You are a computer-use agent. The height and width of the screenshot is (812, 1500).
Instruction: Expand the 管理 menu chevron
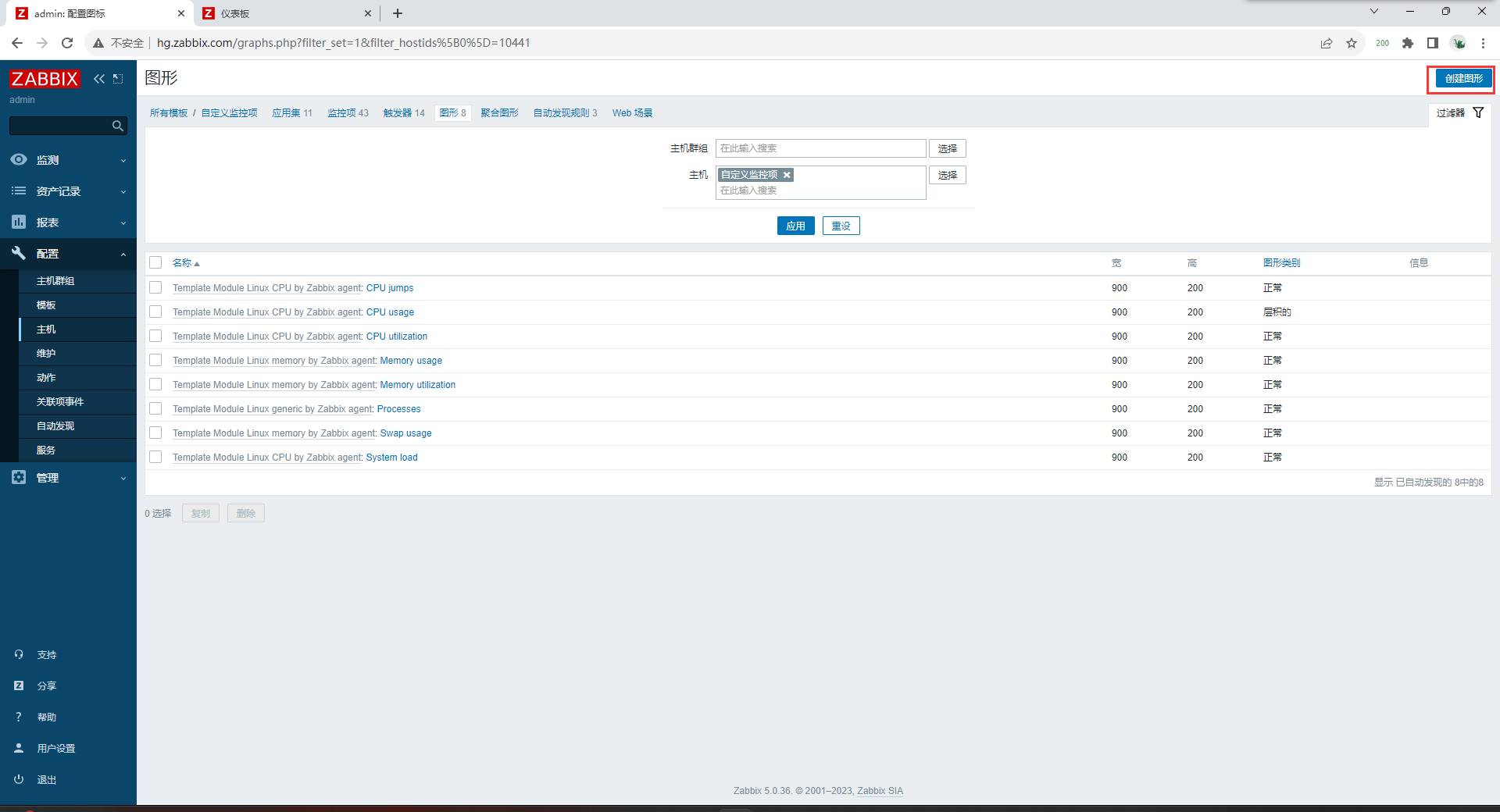[123, 479]
